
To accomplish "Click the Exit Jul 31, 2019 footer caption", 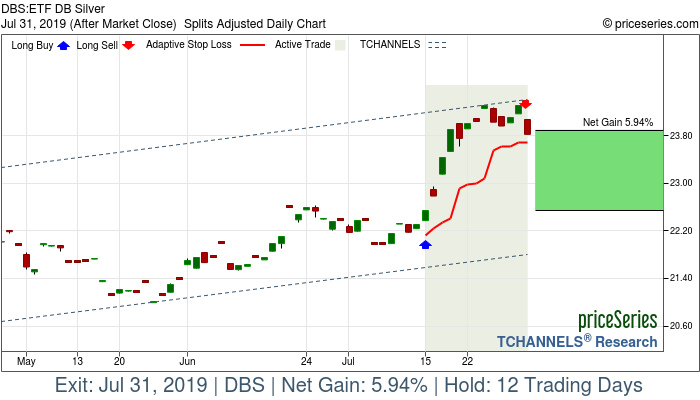I will pos(349,385).
